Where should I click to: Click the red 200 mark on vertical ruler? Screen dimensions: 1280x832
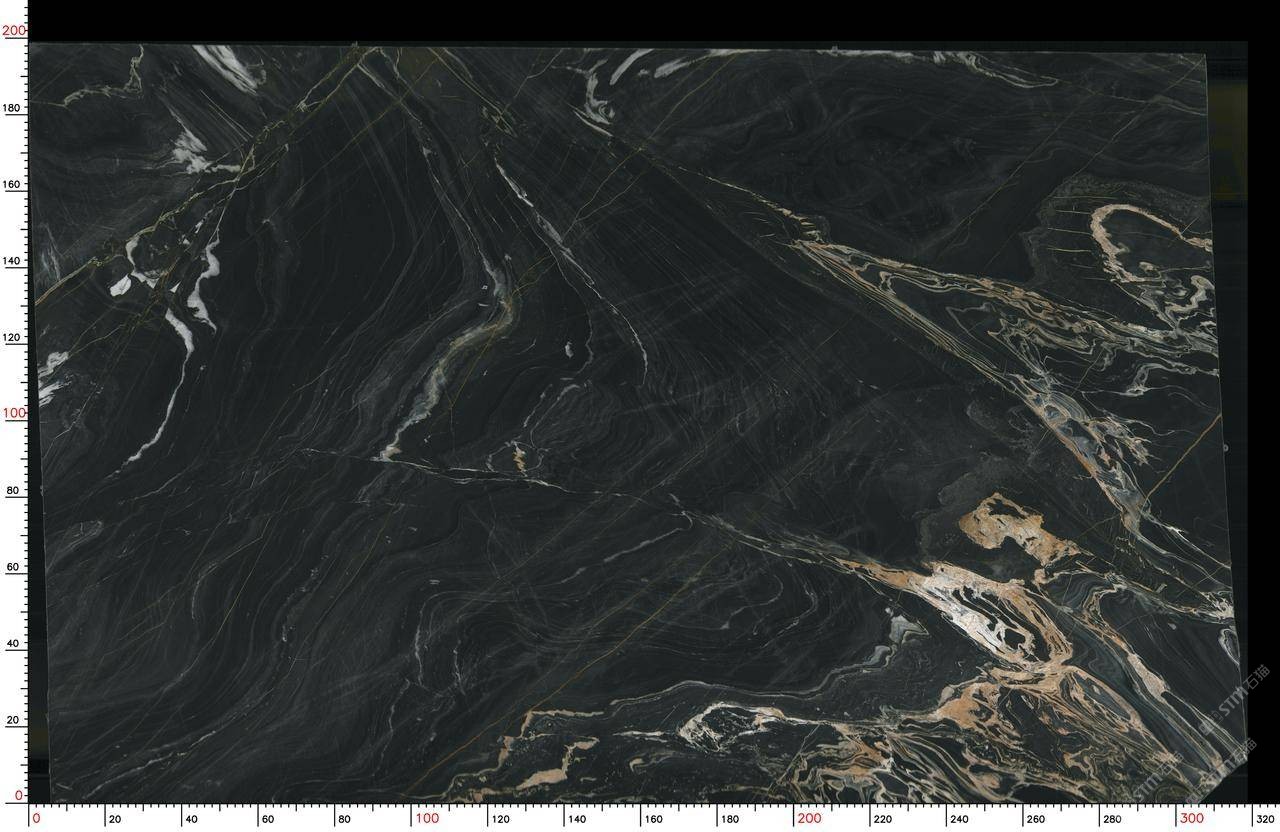13,31
